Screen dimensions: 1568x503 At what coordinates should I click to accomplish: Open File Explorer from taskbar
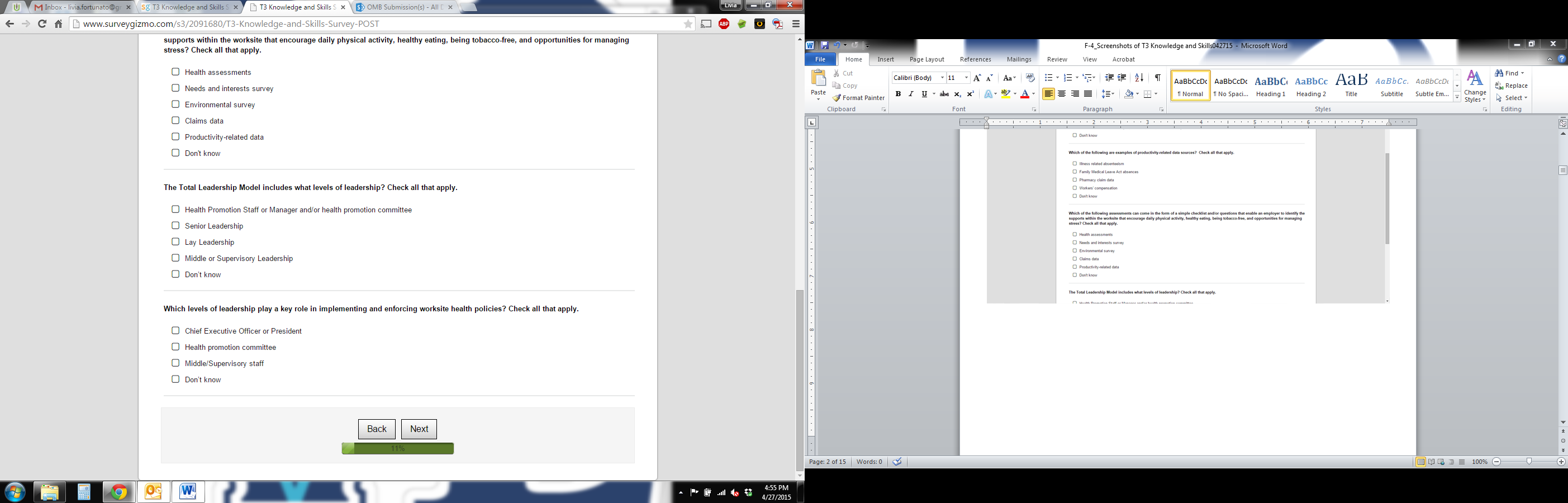[x=49, y=492]
